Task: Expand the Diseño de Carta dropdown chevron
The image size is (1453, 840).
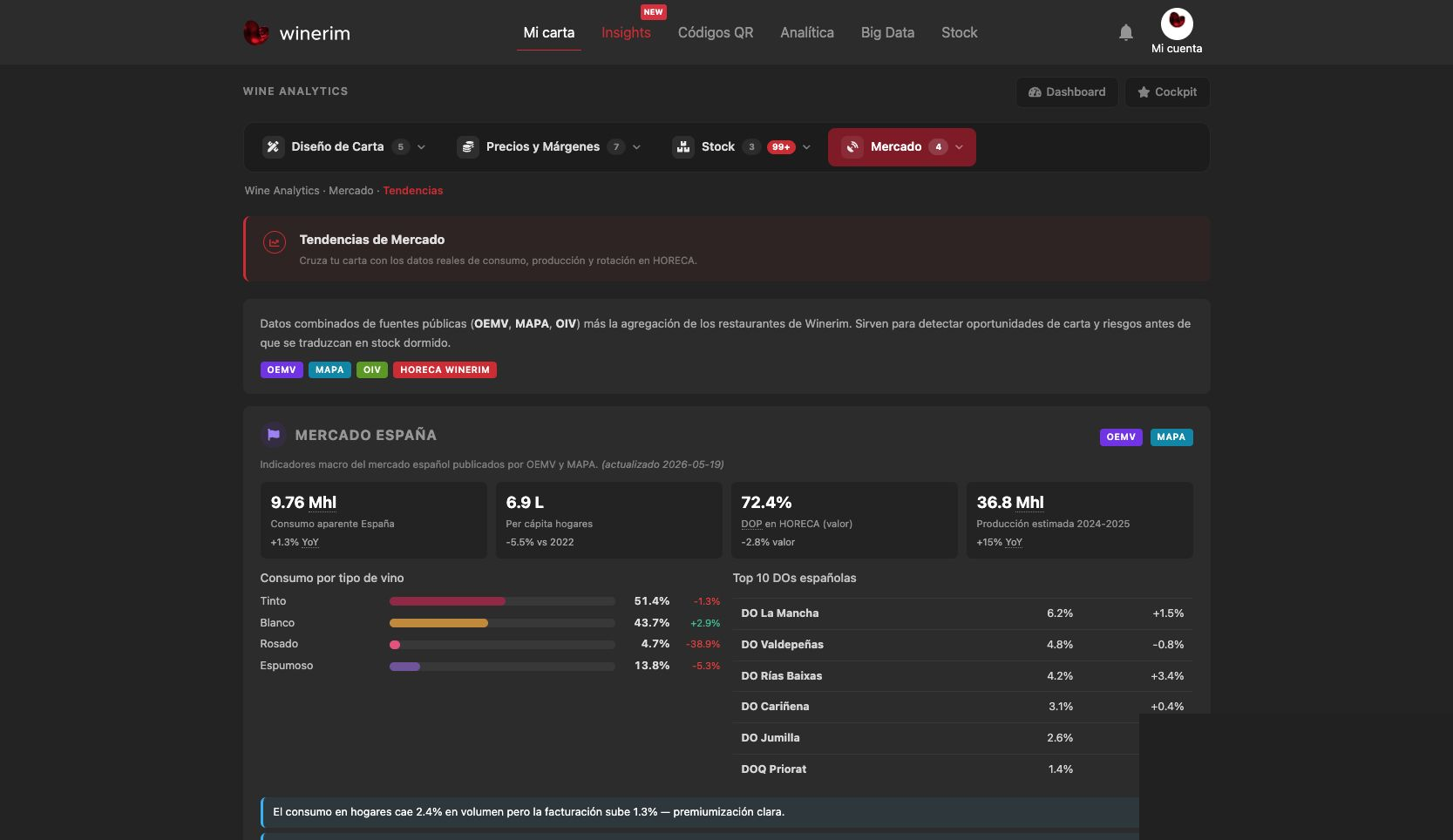Action: (421, 147)
